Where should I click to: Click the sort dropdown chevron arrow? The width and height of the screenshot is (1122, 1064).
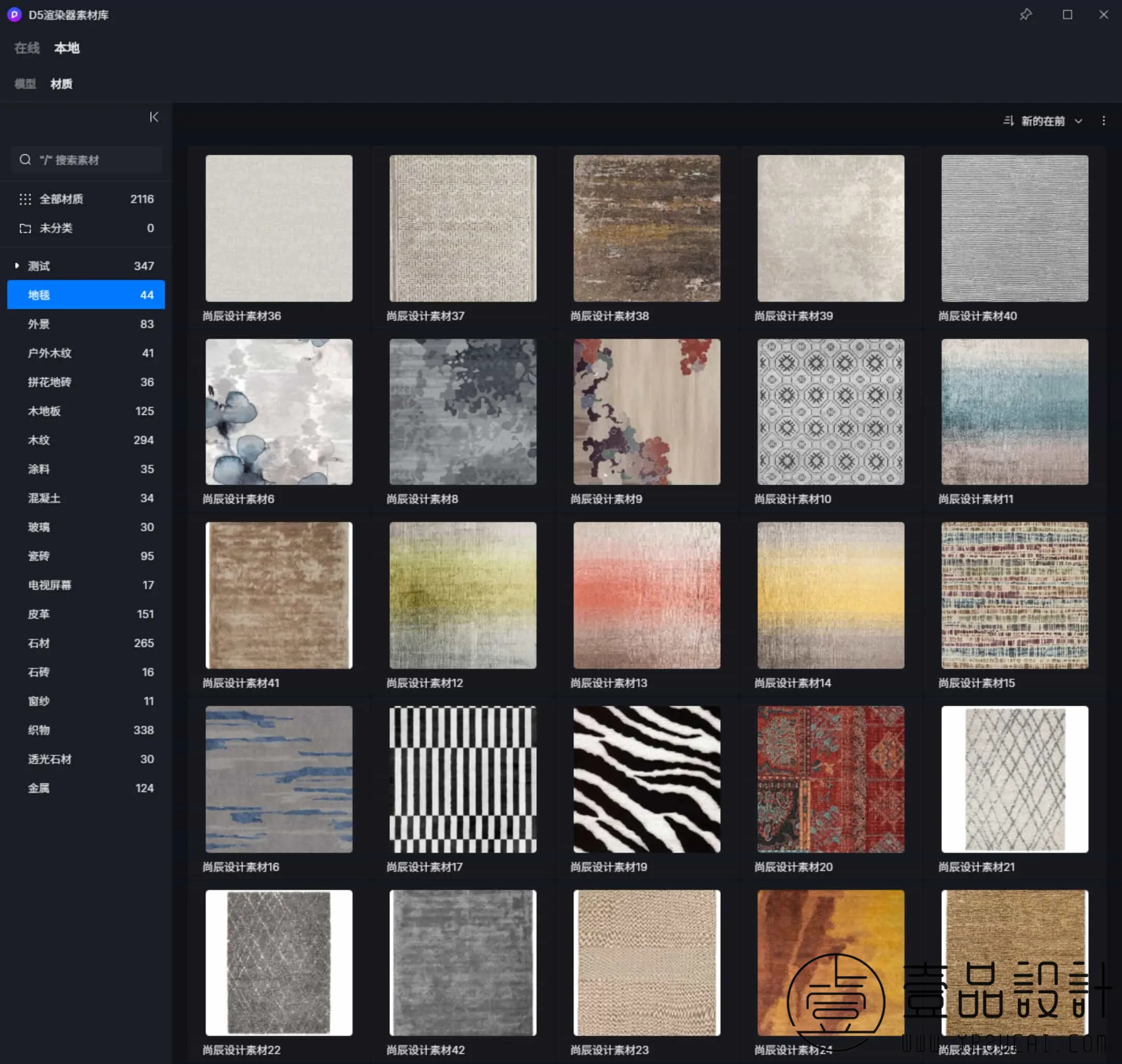pyautogui.click(x=1079, y=121)
